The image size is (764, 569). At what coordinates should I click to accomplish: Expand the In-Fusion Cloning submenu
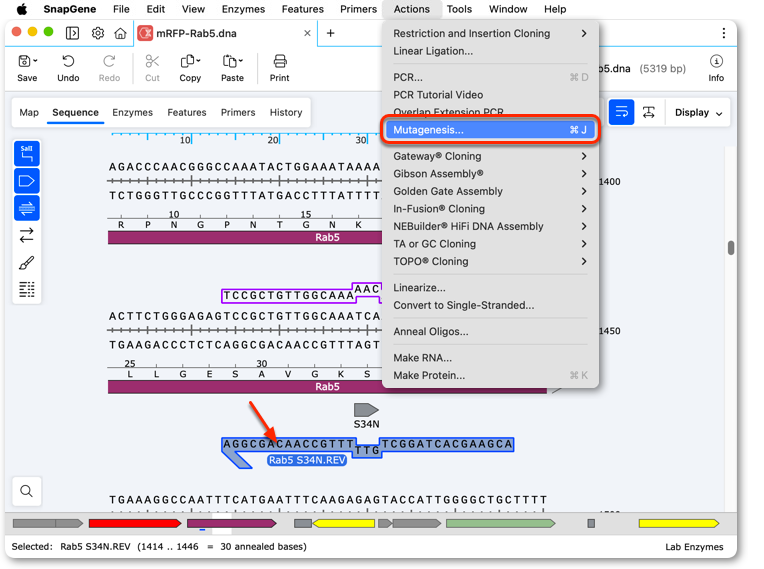[x=490, y=209]
